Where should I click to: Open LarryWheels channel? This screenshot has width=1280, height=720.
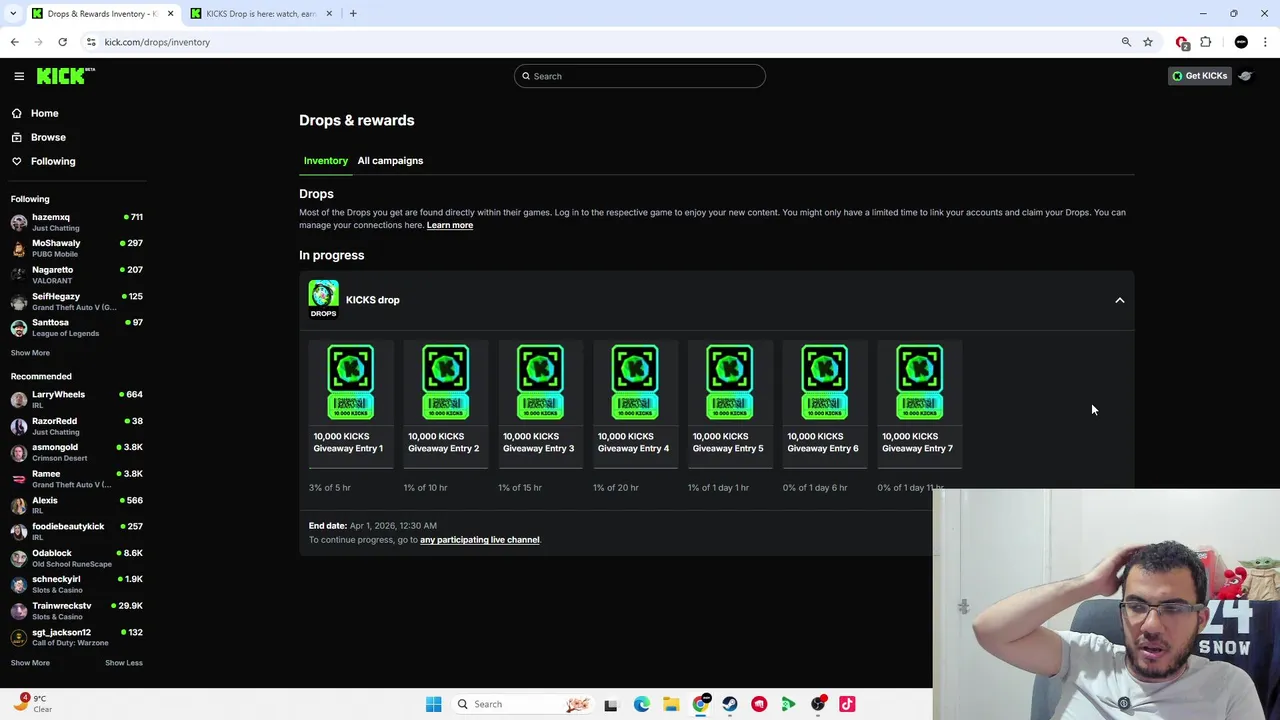click(76, 399)
